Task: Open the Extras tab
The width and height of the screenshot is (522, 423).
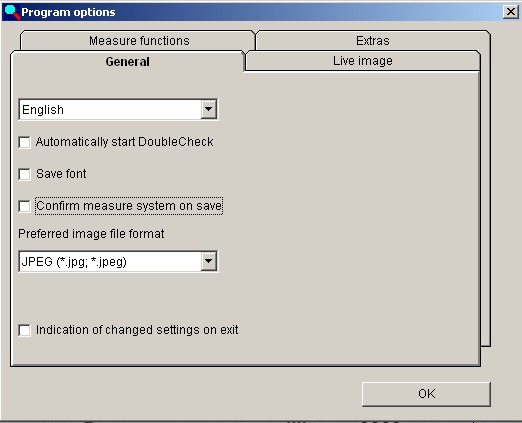Action: (x=373, y=41)
